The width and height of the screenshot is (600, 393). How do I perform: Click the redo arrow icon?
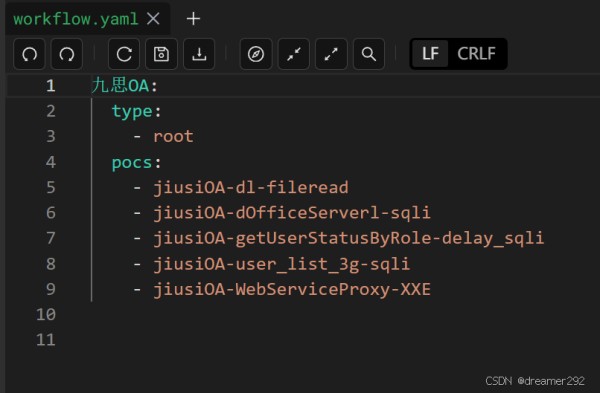(67, 54)
